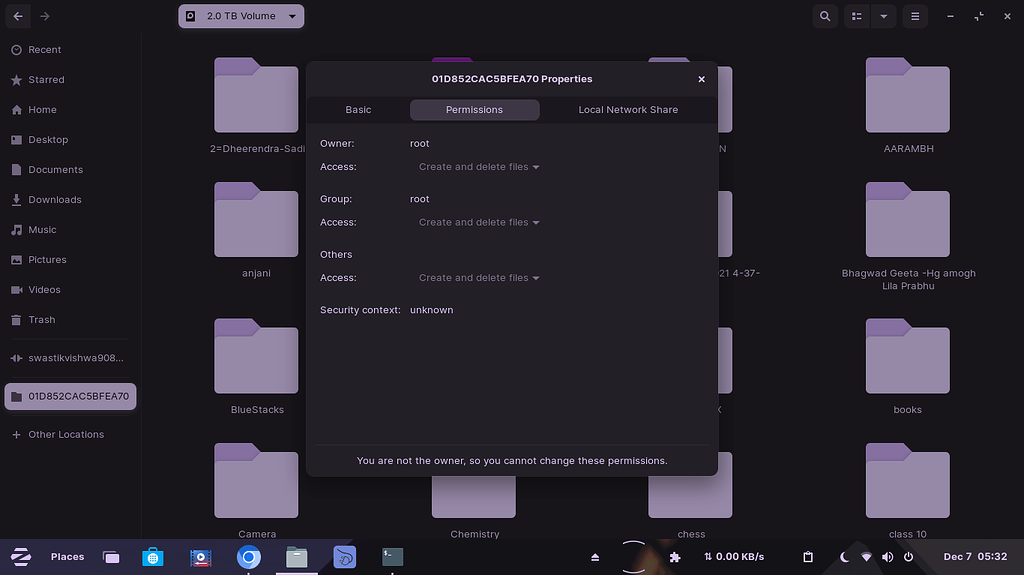
Task: Toggle list view icon in header
Action: [x=857, y=16]
